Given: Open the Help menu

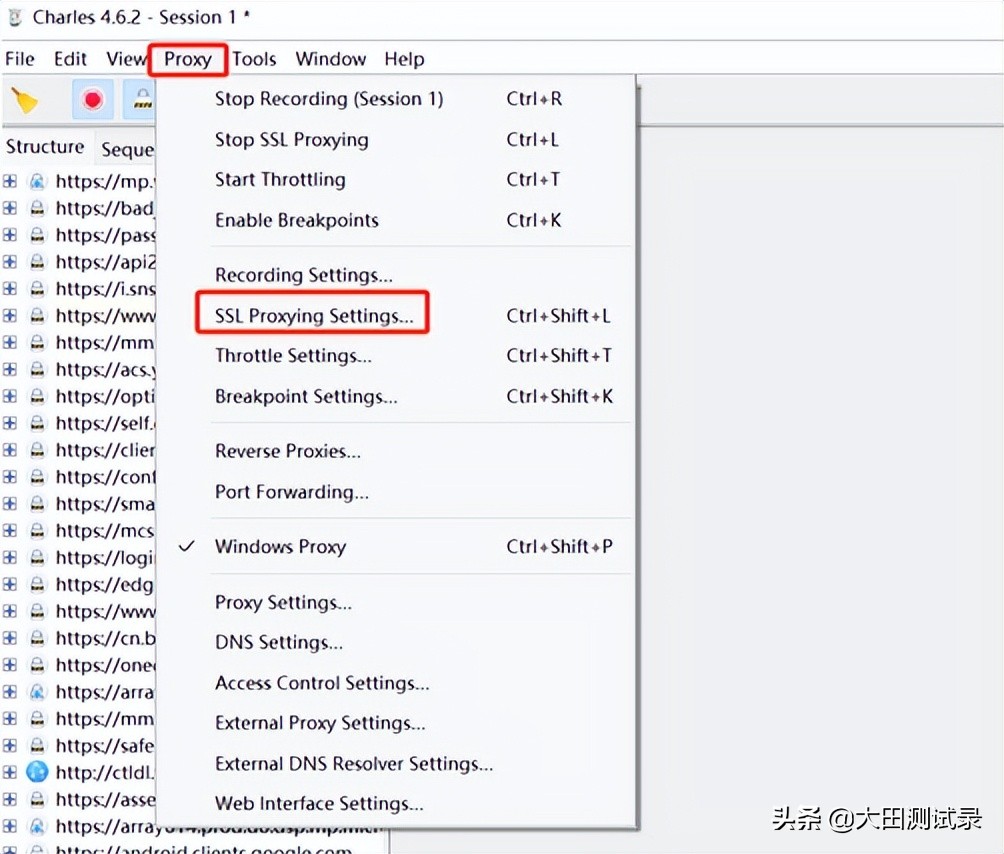Looking at the screenshot, I should click(x=404, y=59).
